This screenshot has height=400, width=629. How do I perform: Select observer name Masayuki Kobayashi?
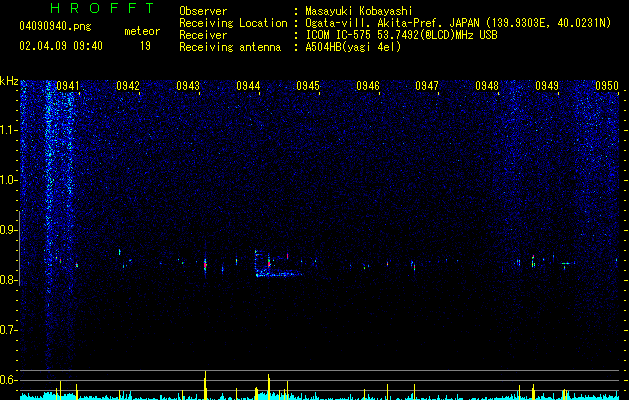click(359, 11)
